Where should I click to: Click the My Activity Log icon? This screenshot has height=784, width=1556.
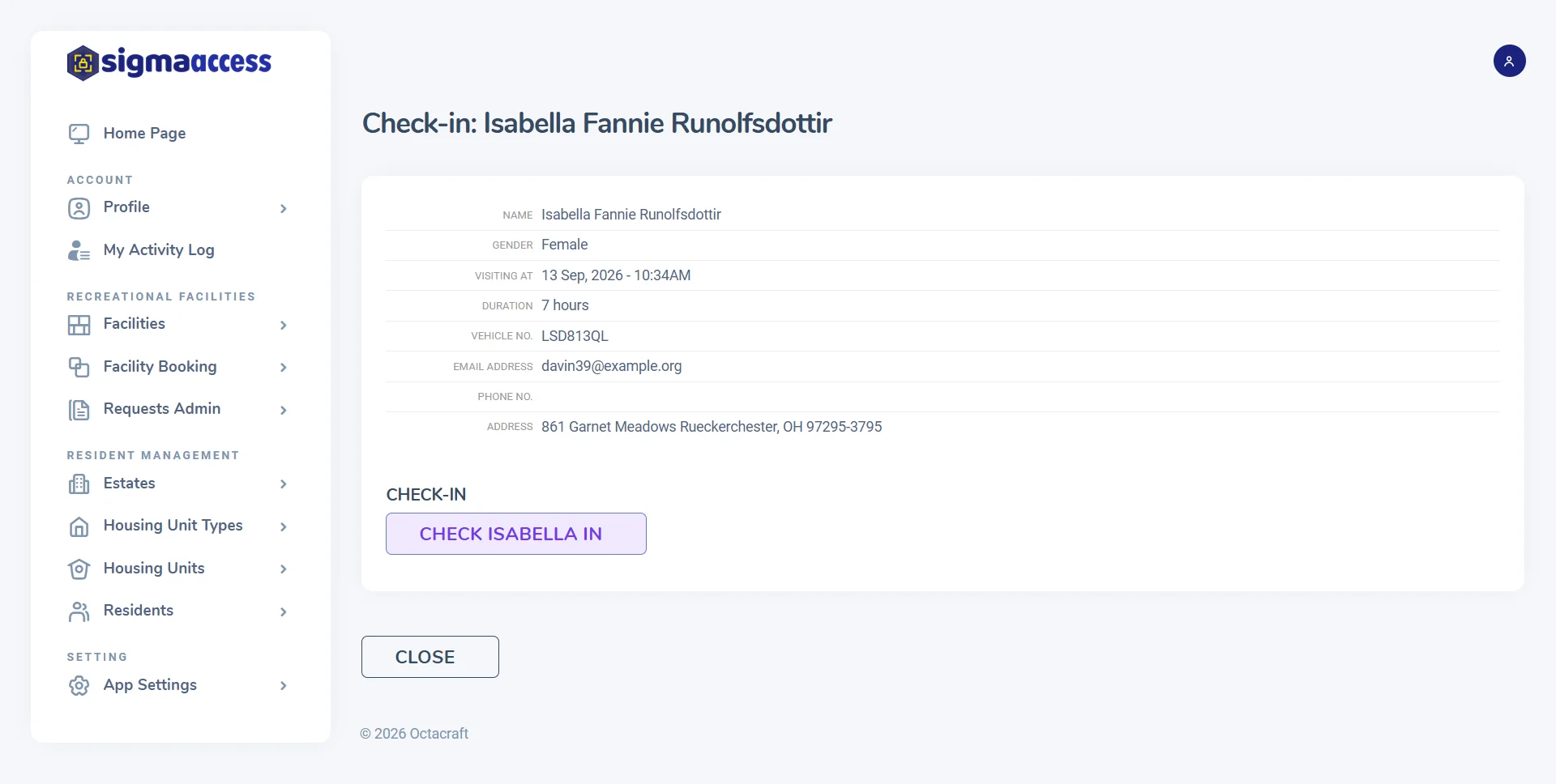[79, 250]
